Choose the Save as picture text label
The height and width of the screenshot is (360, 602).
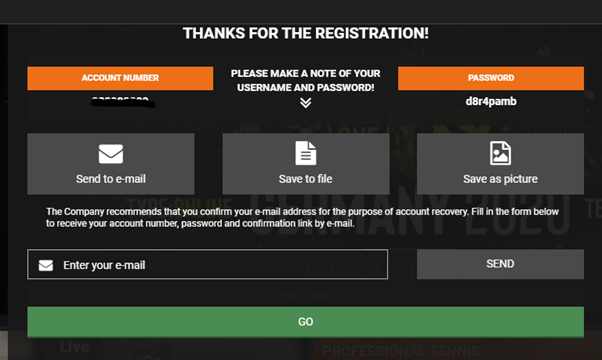[500, 179]
